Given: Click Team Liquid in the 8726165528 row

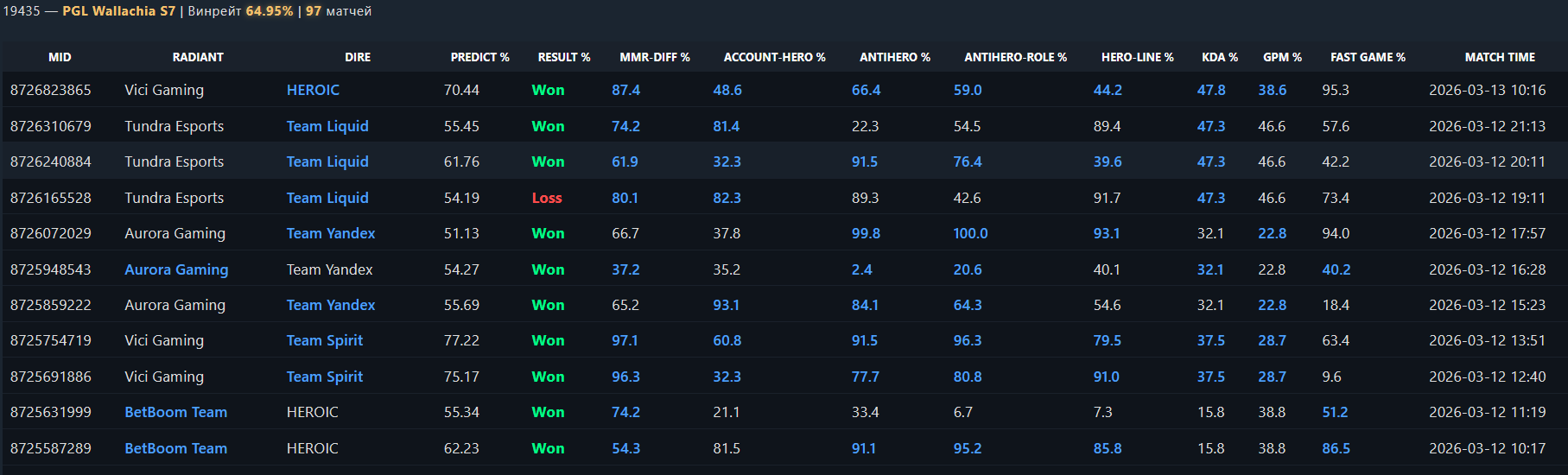Looking at the screenshot, I should tap(327, 198).
